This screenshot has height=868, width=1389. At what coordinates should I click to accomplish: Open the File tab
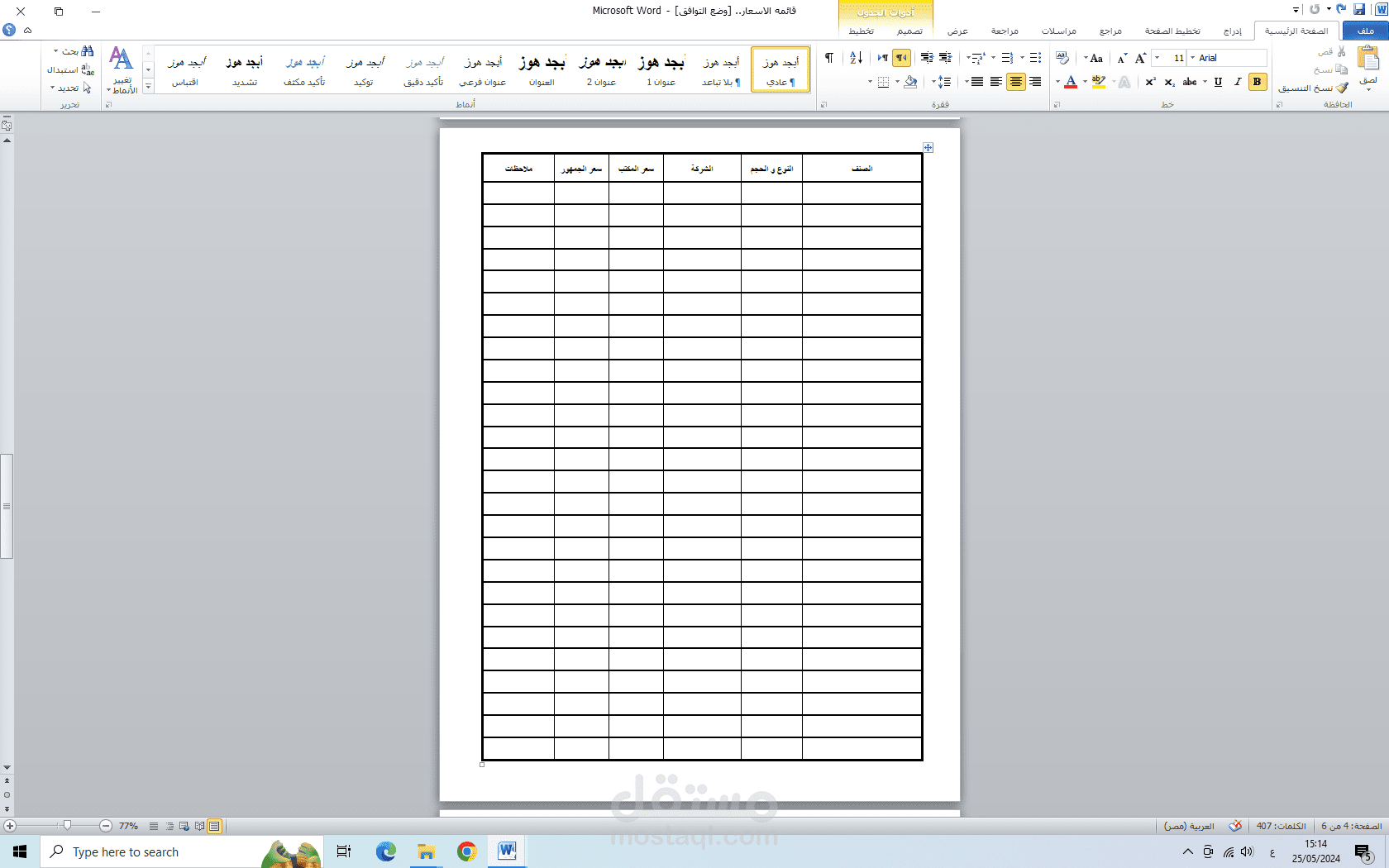[1366, 31]
